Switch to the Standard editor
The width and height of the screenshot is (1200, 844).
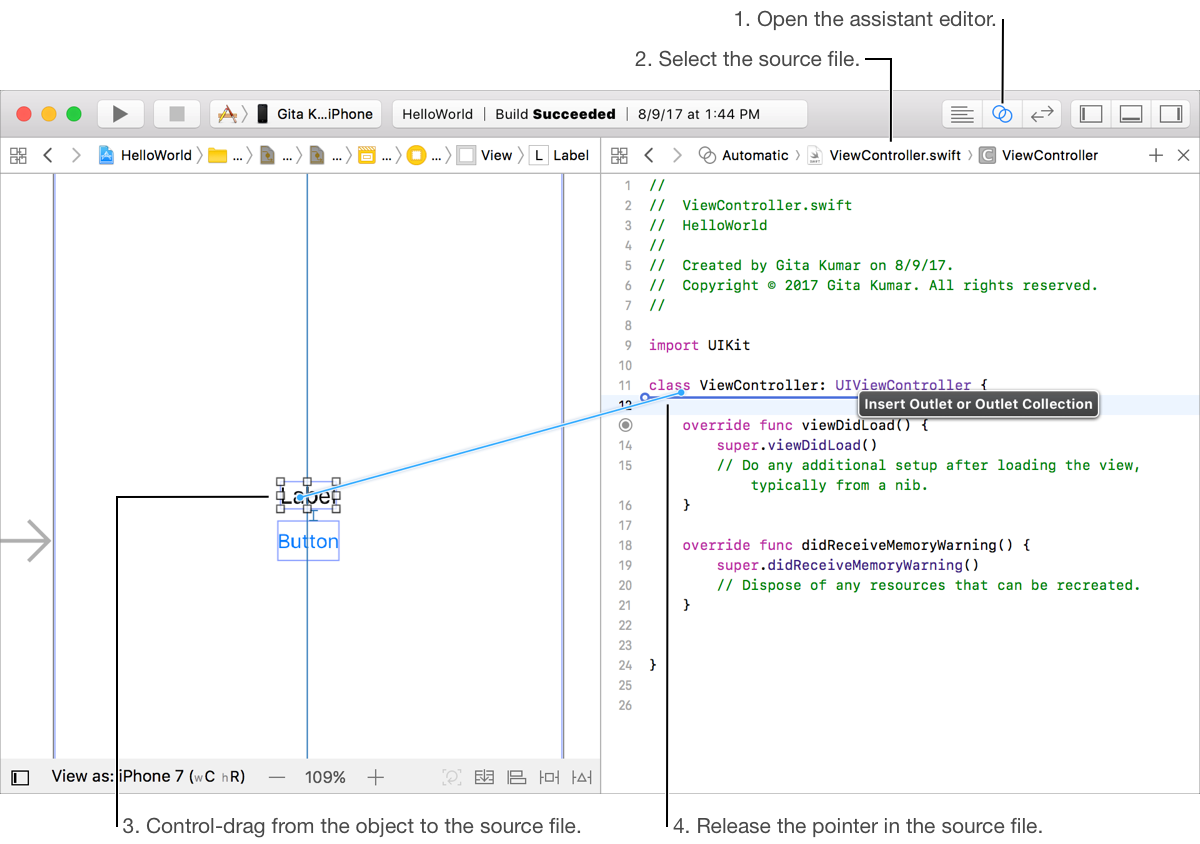click(962, 114)
